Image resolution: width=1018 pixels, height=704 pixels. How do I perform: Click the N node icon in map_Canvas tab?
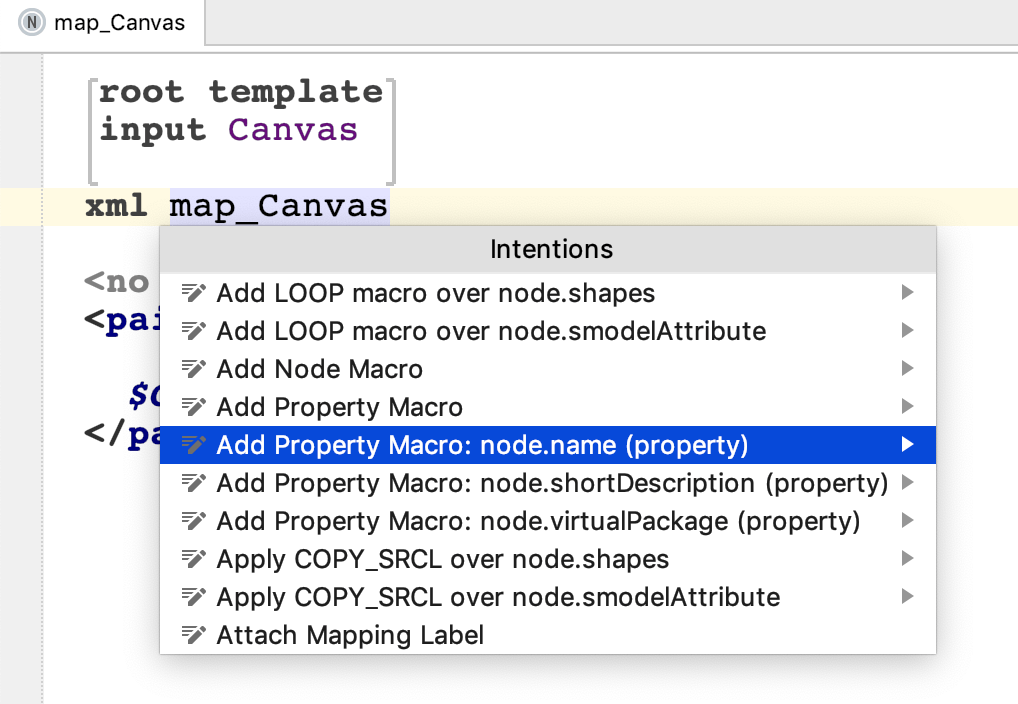[x=33, y=22]
